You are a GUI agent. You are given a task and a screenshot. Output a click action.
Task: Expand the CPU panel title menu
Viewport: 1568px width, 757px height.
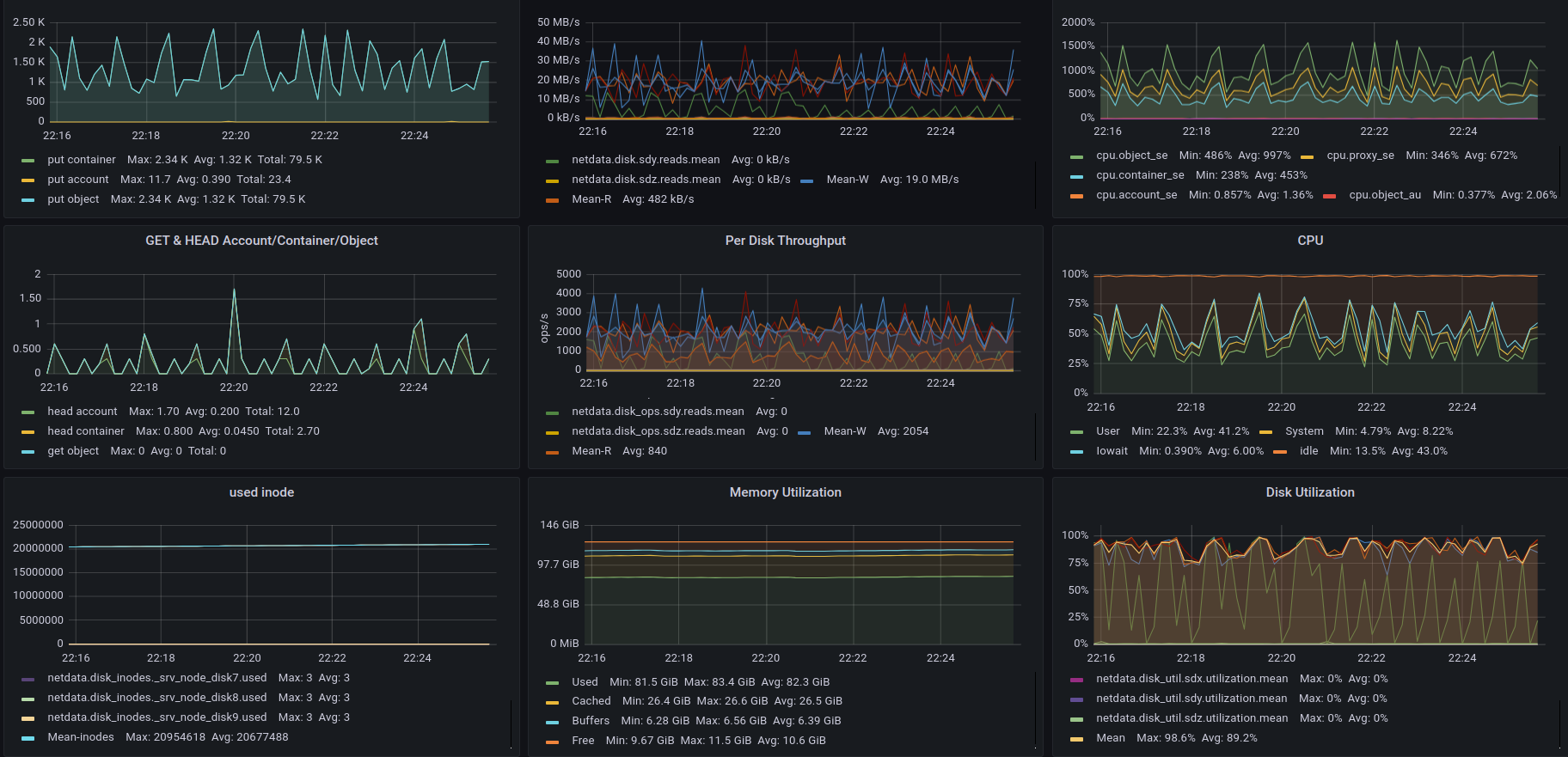point(1309,241)
